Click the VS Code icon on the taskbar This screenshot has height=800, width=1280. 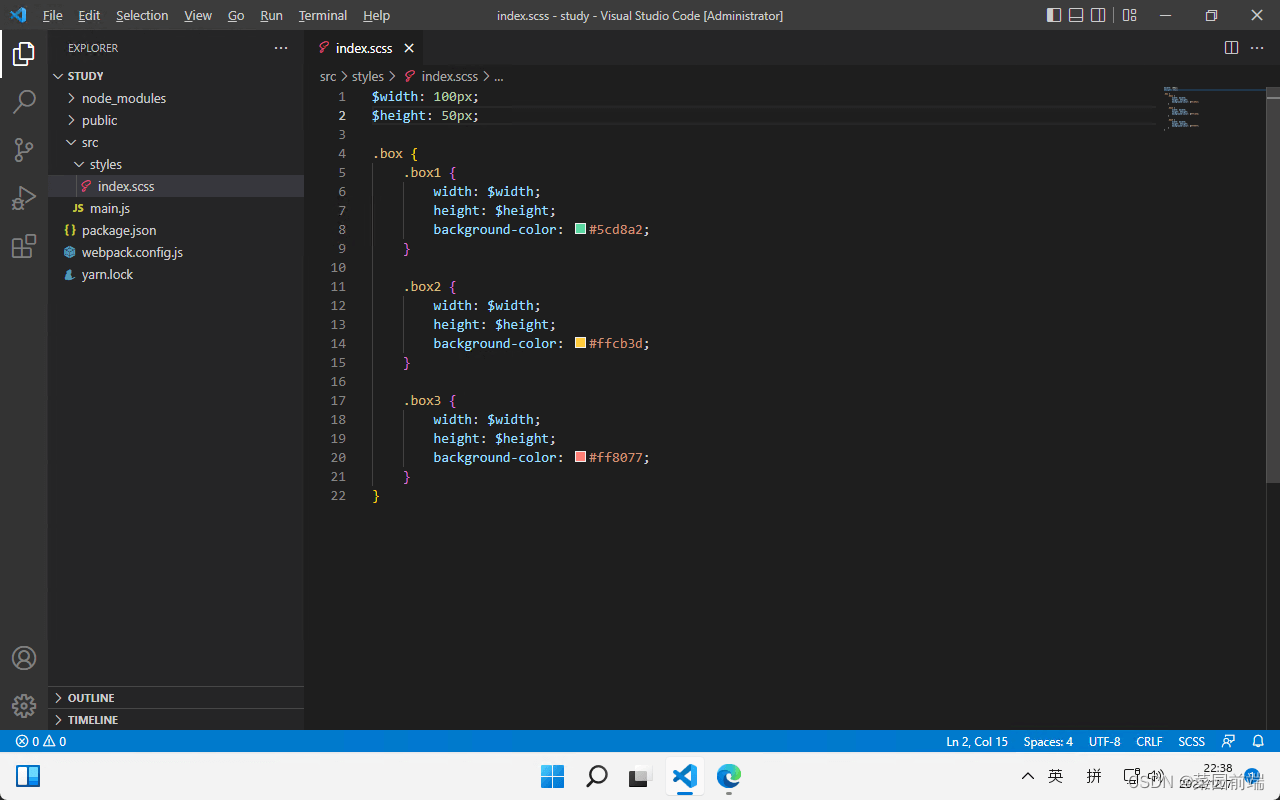coord(684,776)
